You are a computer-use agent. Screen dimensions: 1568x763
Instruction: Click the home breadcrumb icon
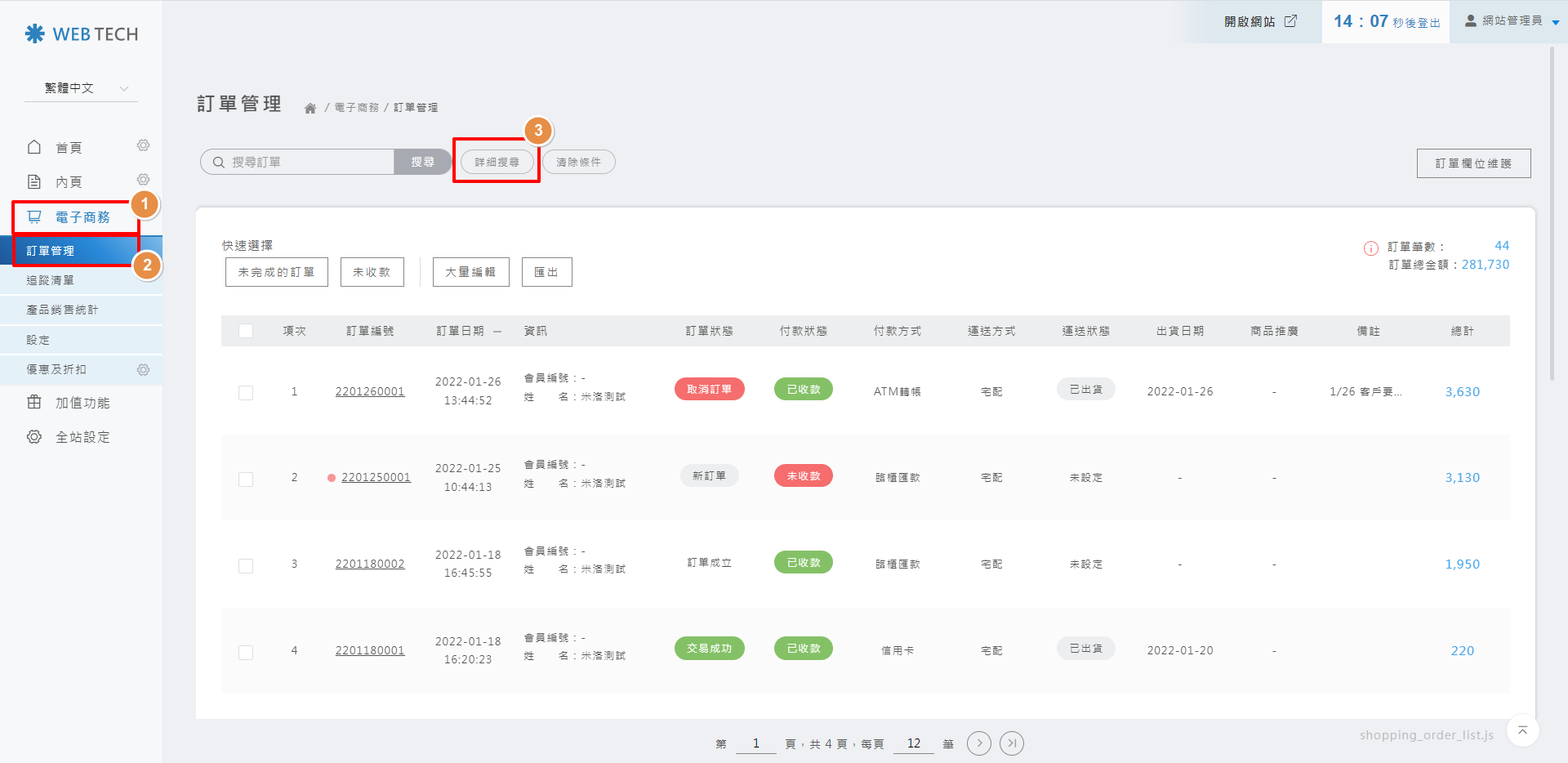310,108
